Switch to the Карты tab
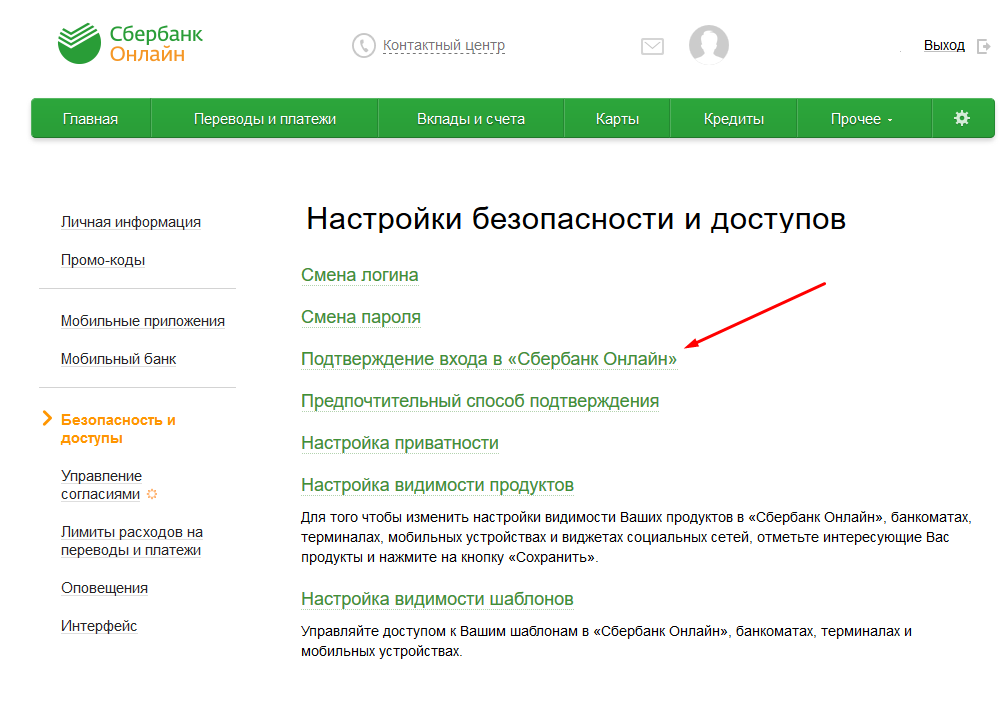Image resolution: width=1003 pixels, height=702 pixels. coord(617,118)
